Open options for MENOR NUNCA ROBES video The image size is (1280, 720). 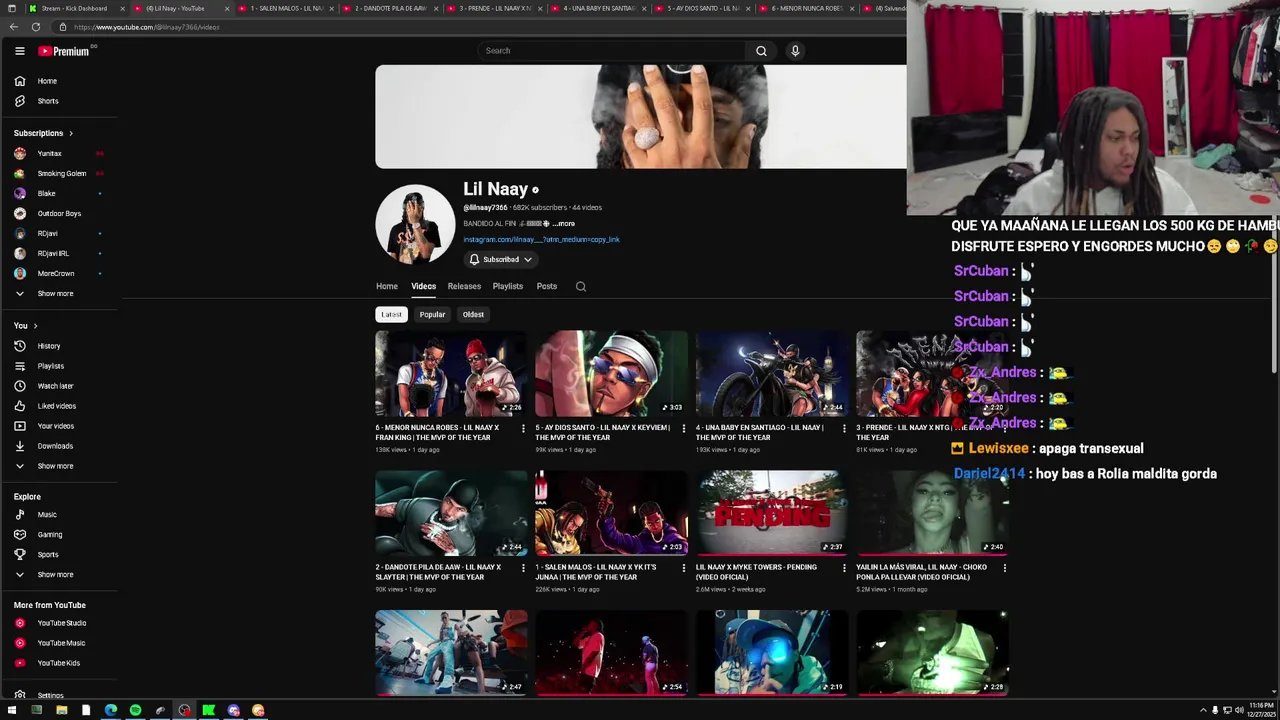tap(523, 428)
